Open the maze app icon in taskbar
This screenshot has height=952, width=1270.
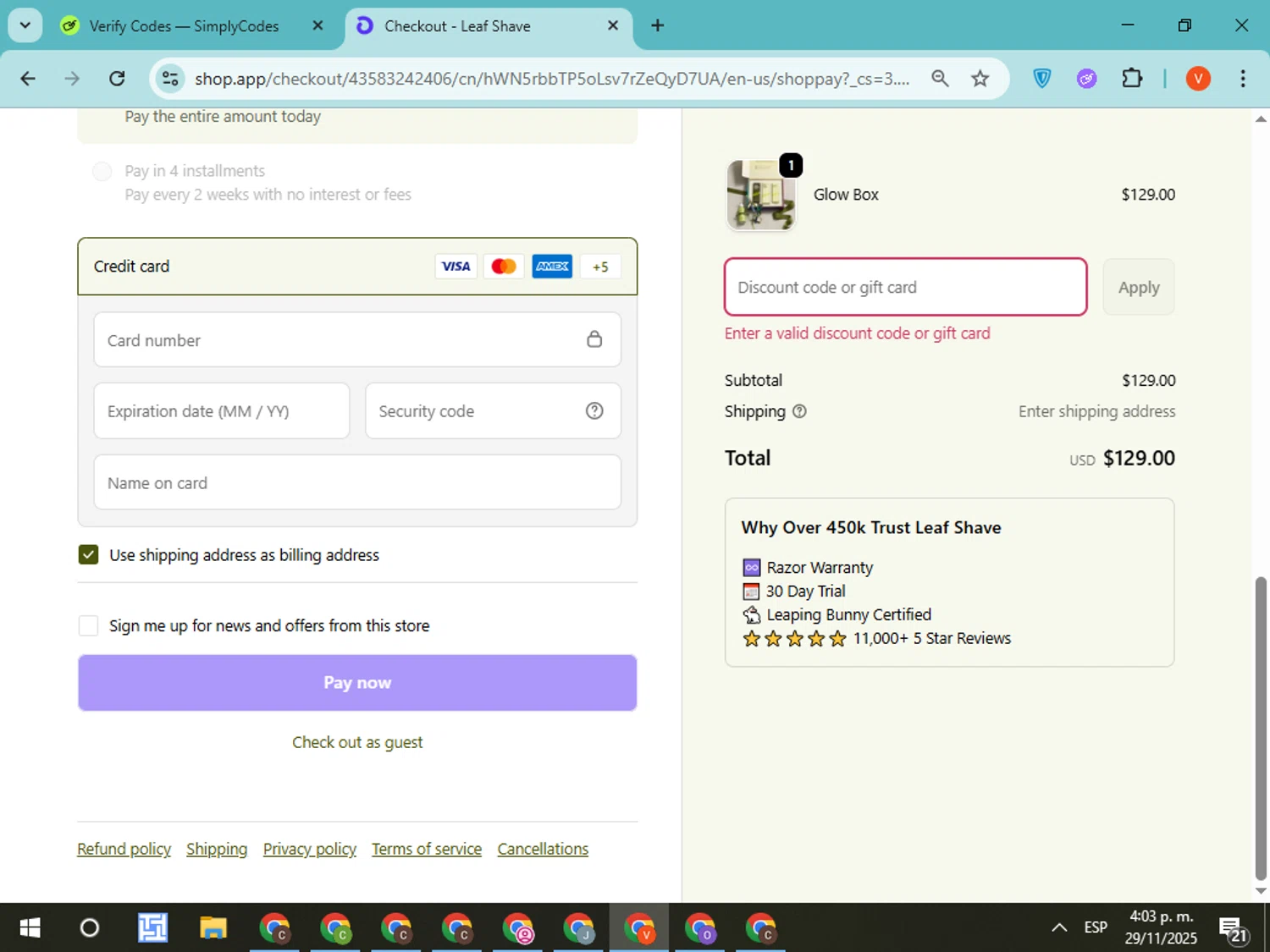pyautogui.click(x=152, y=928)
